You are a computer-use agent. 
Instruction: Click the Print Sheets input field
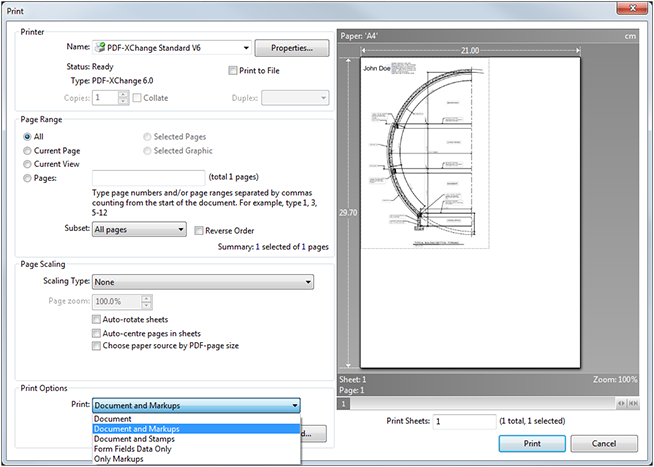point(464,422)
